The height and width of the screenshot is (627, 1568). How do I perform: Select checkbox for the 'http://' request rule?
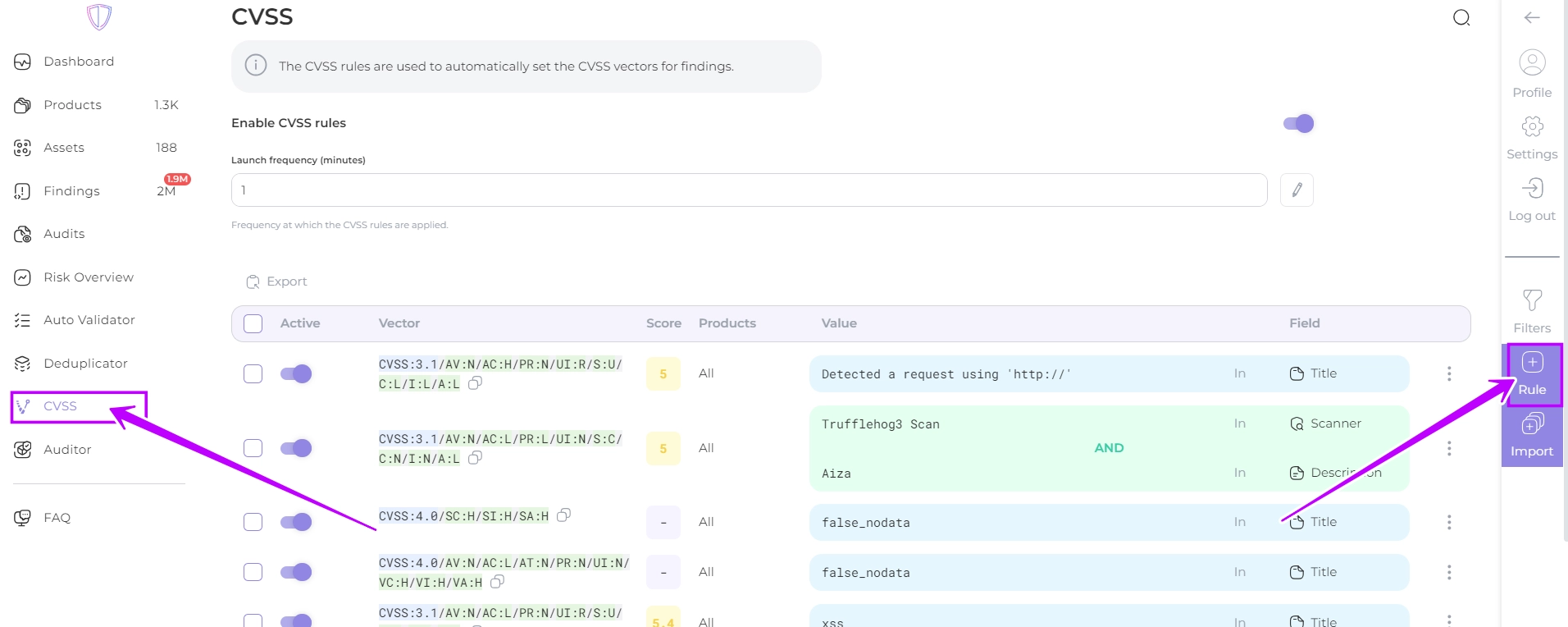click(253, 374)
